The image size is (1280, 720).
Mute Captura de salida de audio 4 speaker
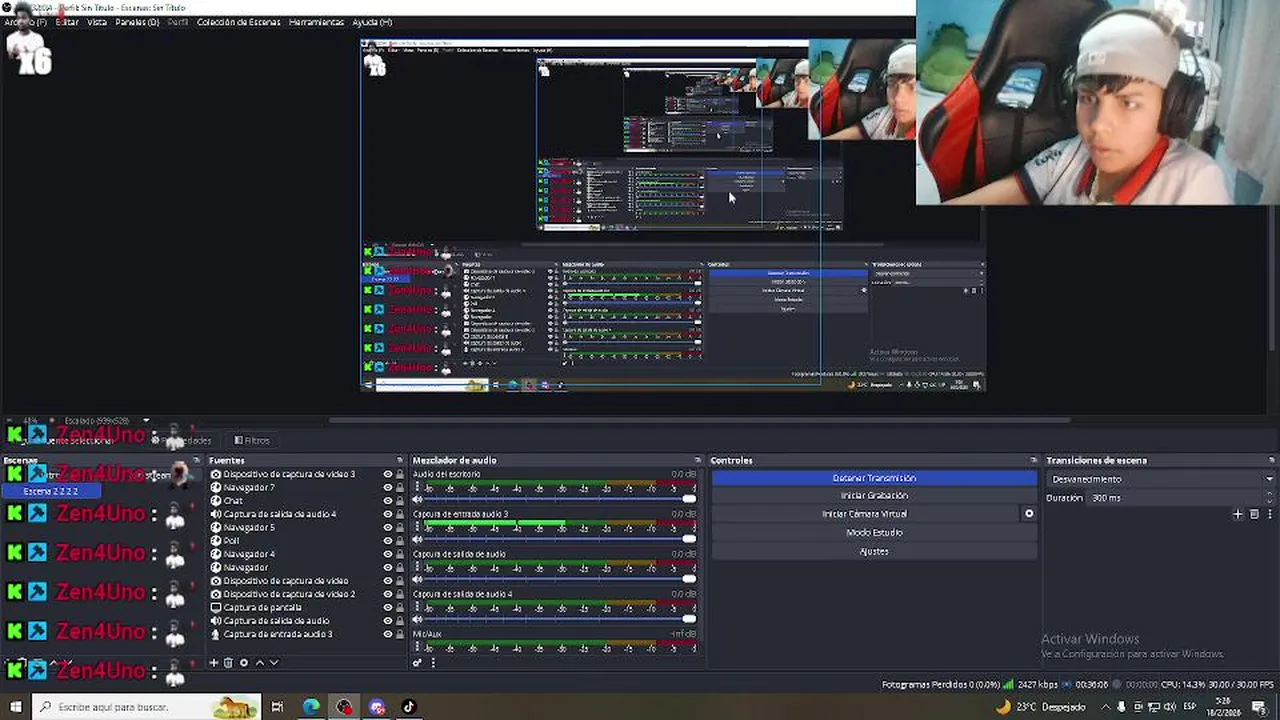(417, 619)
